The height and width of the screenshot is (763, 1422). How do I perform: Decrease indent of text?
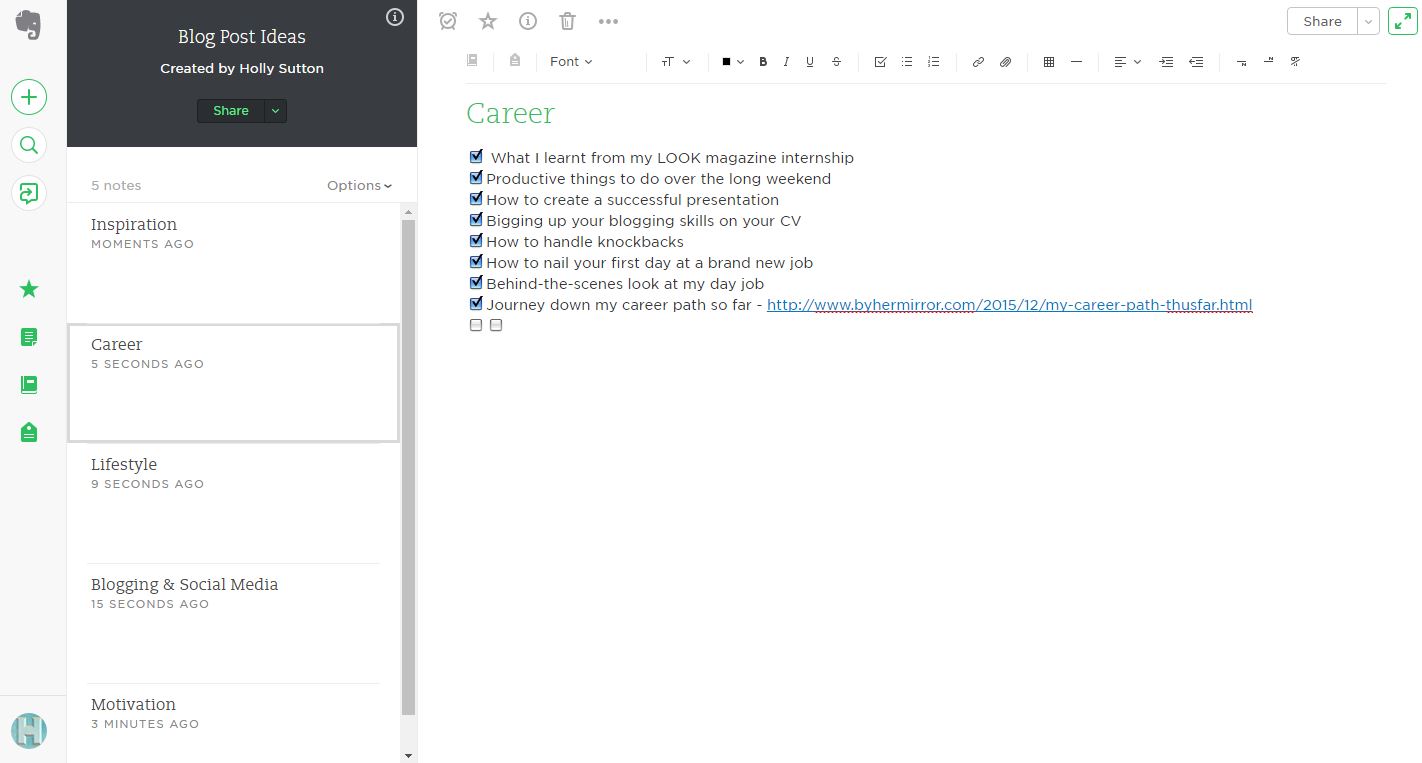click(1196, 62)
